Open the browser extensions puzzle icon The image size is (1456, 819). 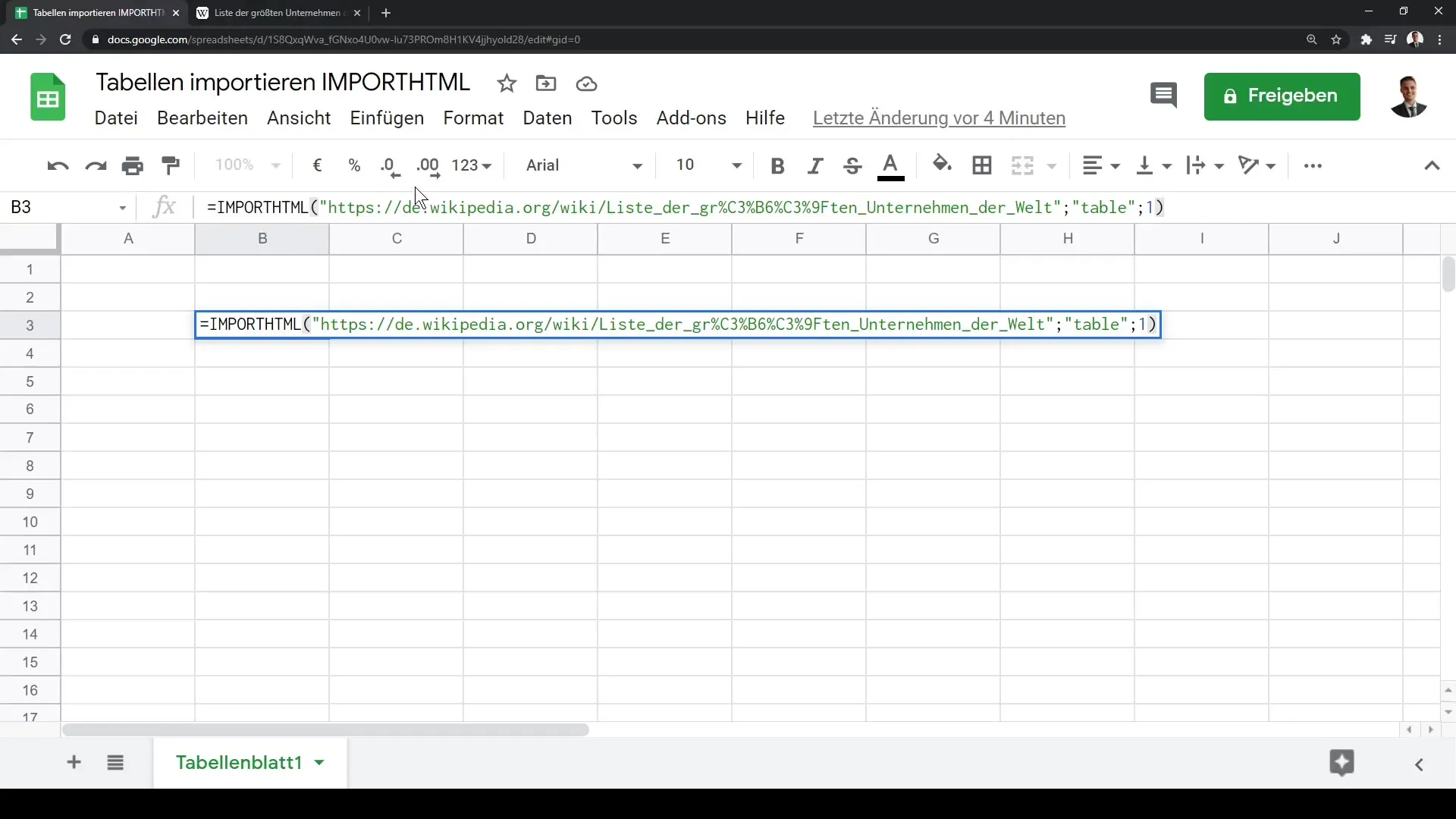click(x=1366, y=39)
